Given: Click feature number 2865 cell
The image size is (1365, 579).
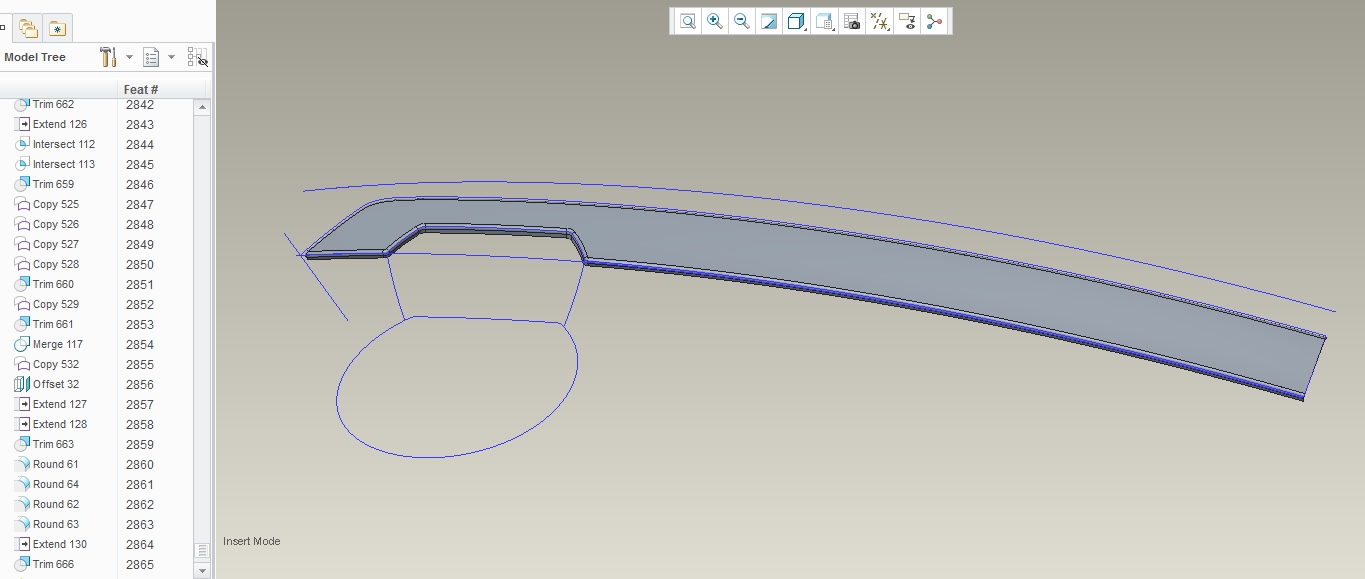Looking at the screenshot, I should (140, 564).
